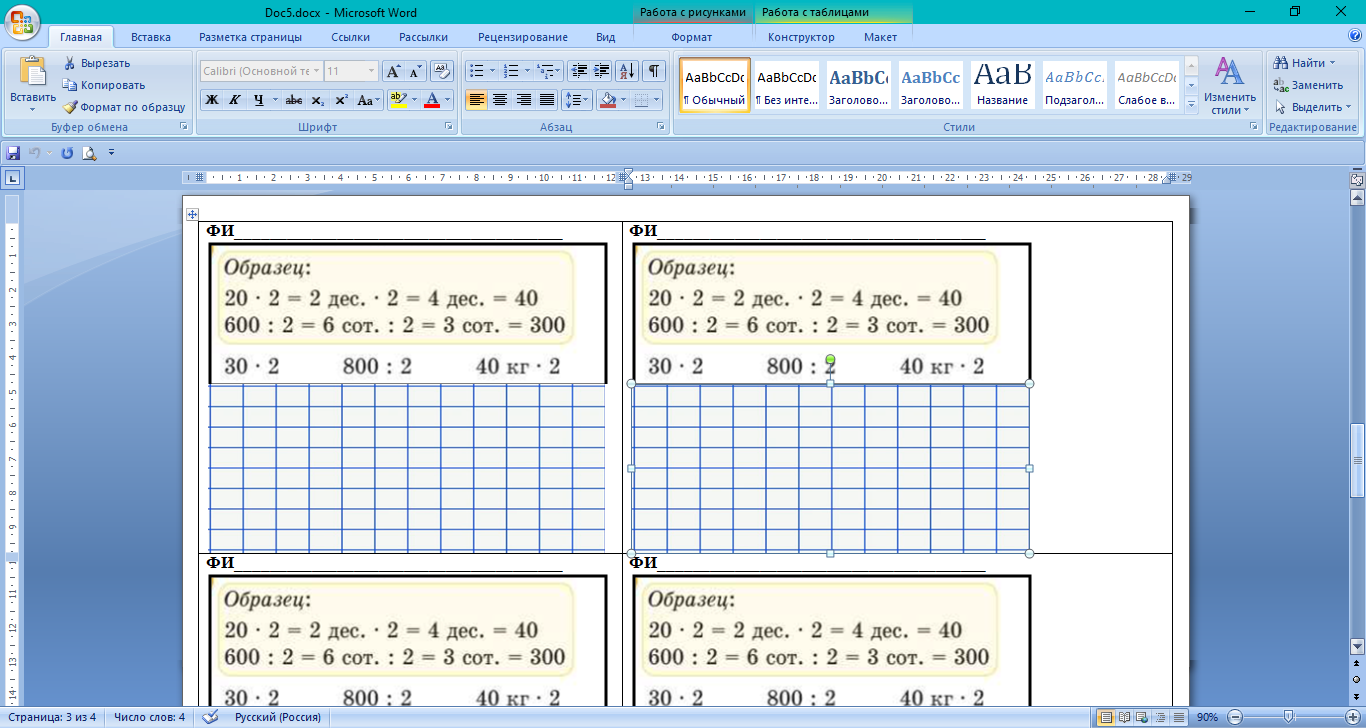Apply the Название style
This screenshot has width=1366, height=728.
point(1003,85)
